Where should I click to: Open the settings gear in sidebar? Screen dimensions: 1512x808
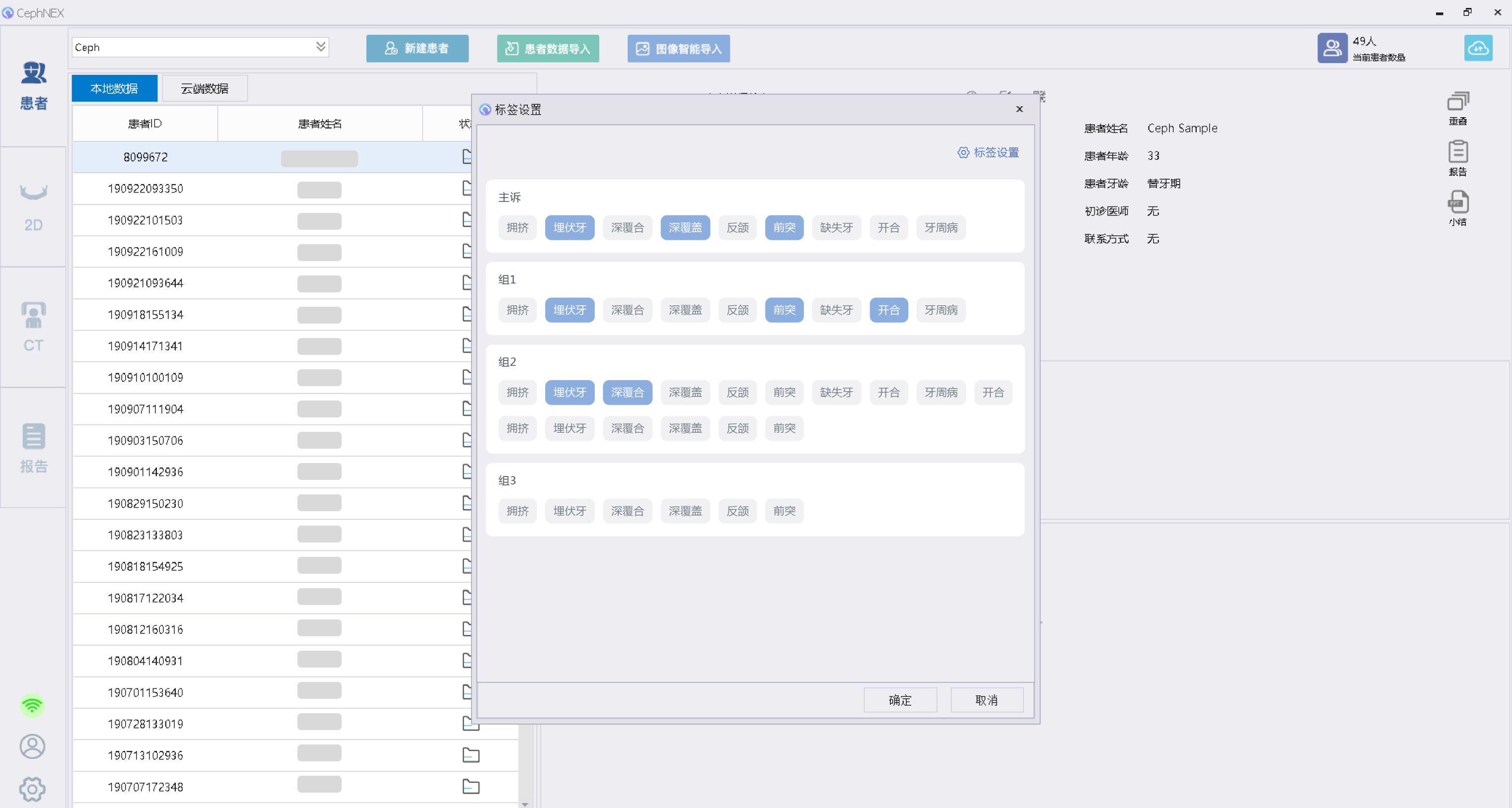(32, 789)
